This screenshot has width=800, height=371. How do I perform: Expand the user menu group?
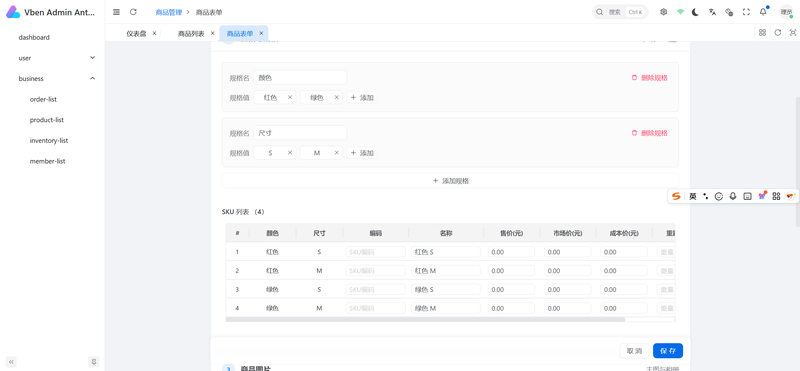pos(53,58)
